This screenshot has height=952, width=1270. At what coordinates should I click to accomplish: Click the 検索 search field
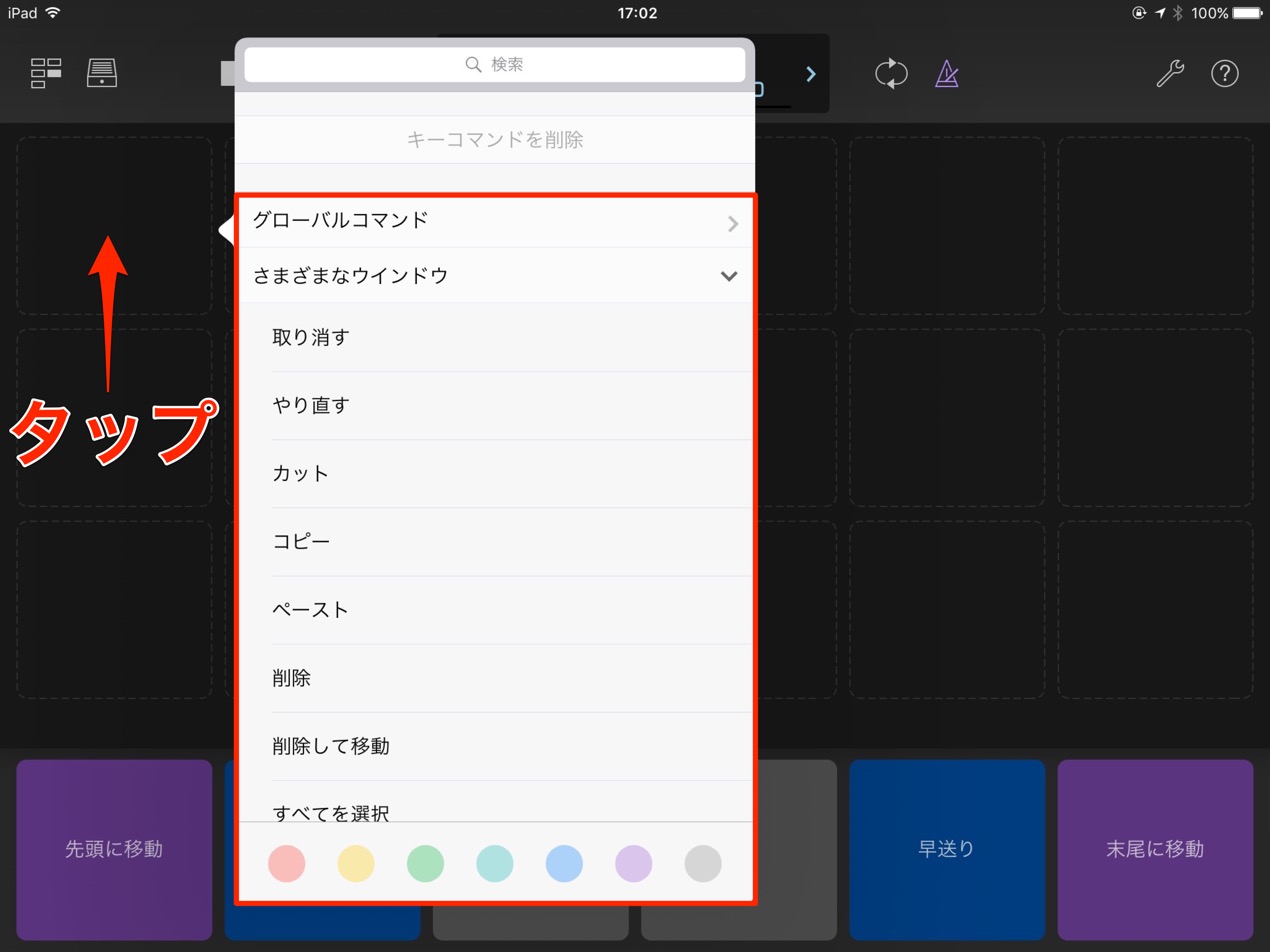click(x=495, y=65)
